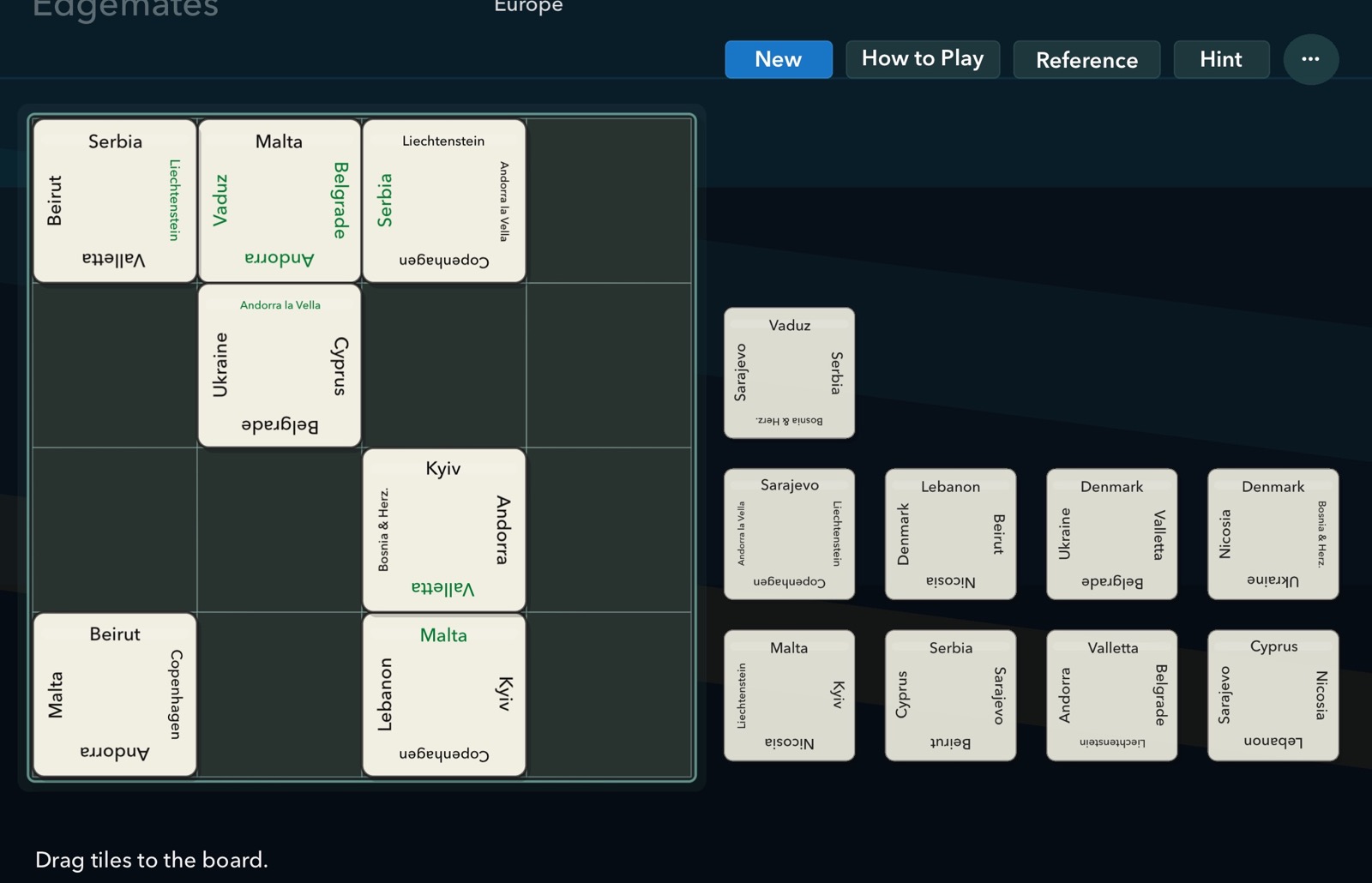Select the Serbia tile with Cyprus edge

(x=949, y=694)
